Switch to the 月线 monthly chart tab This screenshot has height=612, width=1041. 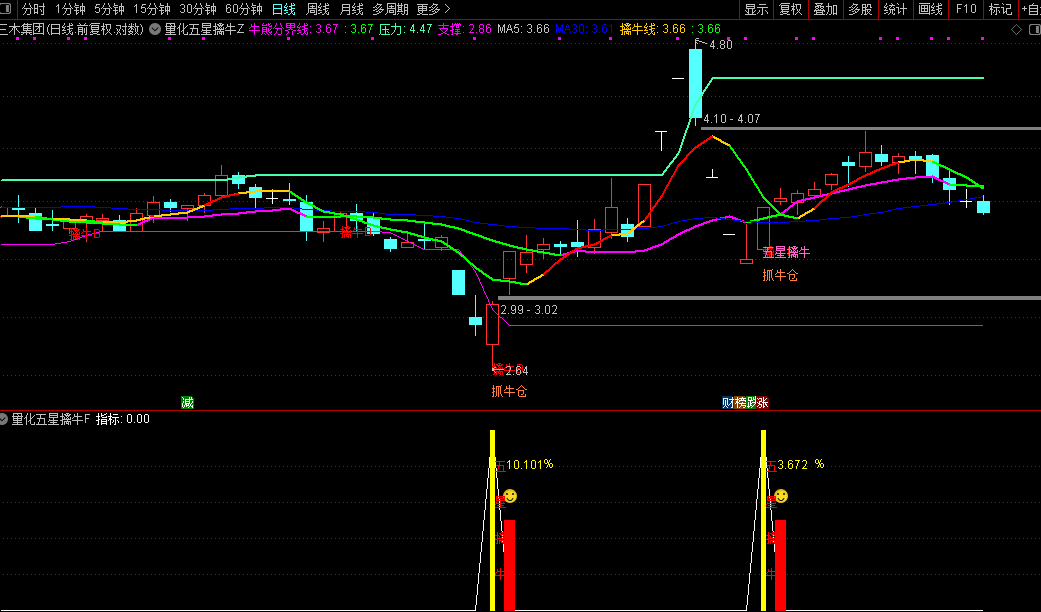point(351,9)
